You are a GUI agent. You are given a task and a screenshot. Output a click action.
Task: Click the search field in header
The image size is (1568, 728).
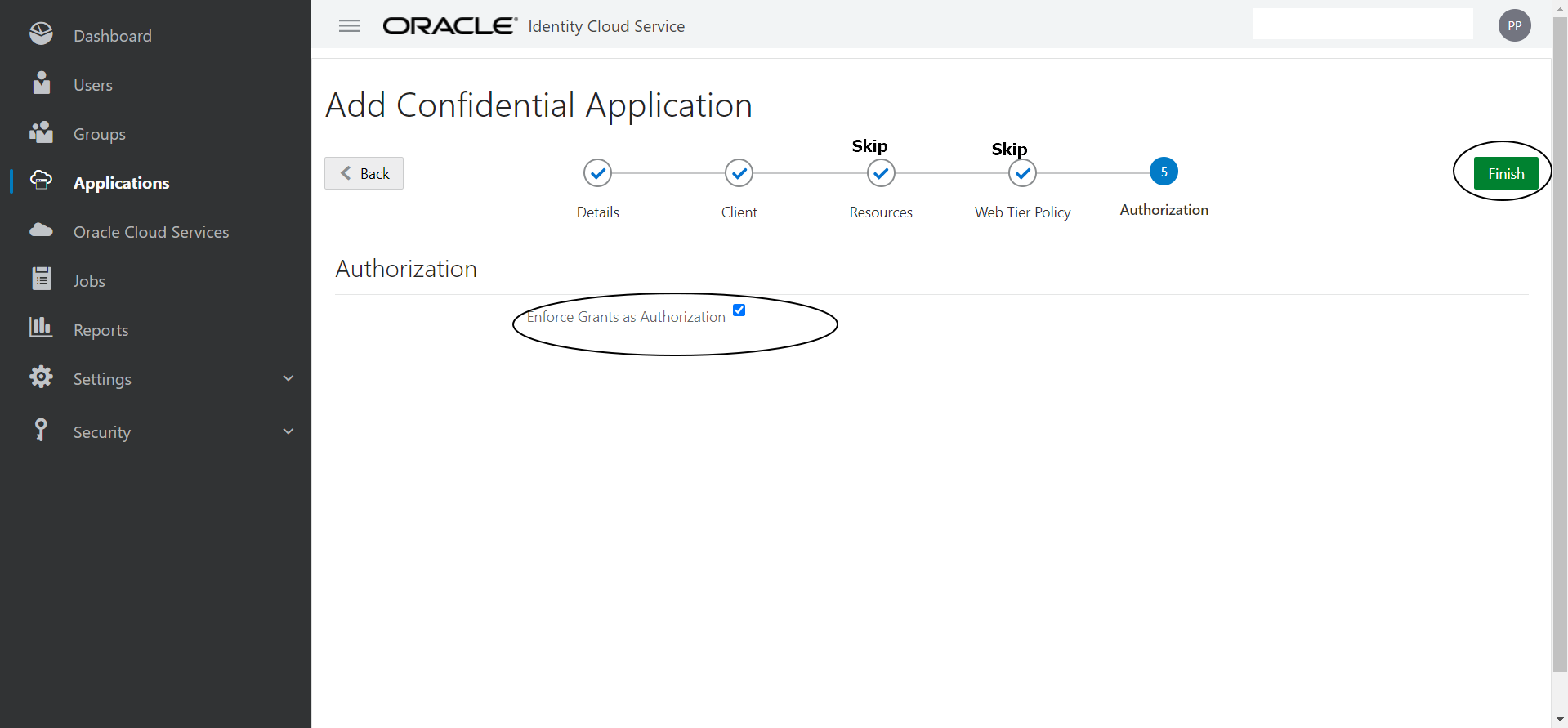(x=1362, y=25)
